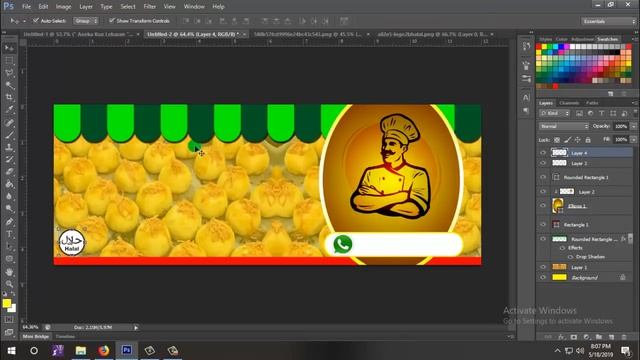This screenshot has height=360, width=640.
Task: Click the background white color swatch
Action: pyautogui.click(x=13, y=309)
